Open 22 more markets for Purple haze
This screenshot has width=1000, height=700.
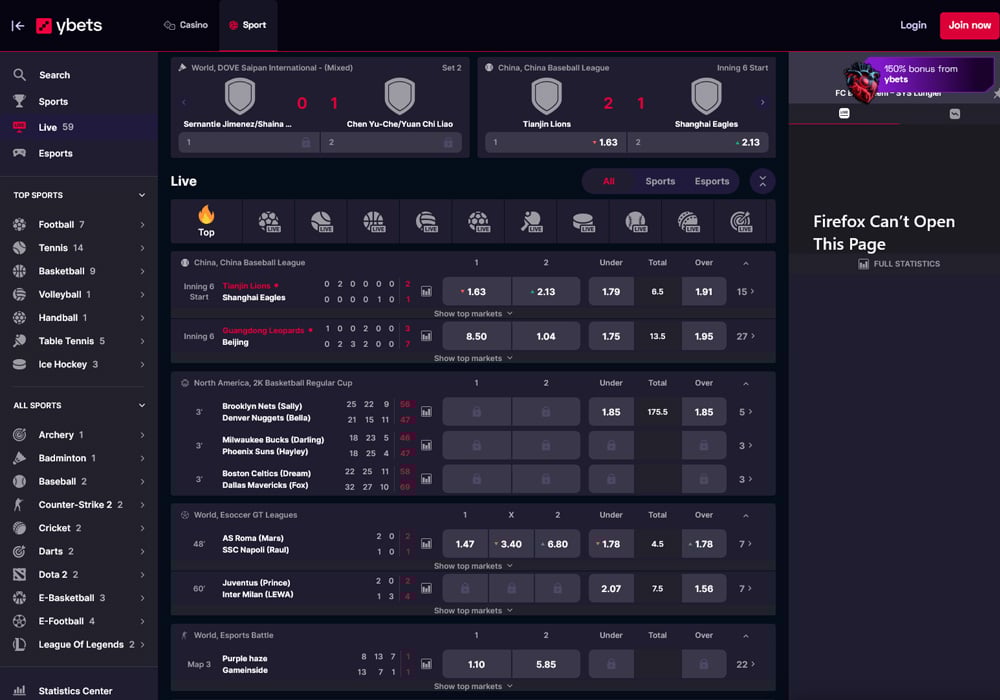click(x=745, y=664)
